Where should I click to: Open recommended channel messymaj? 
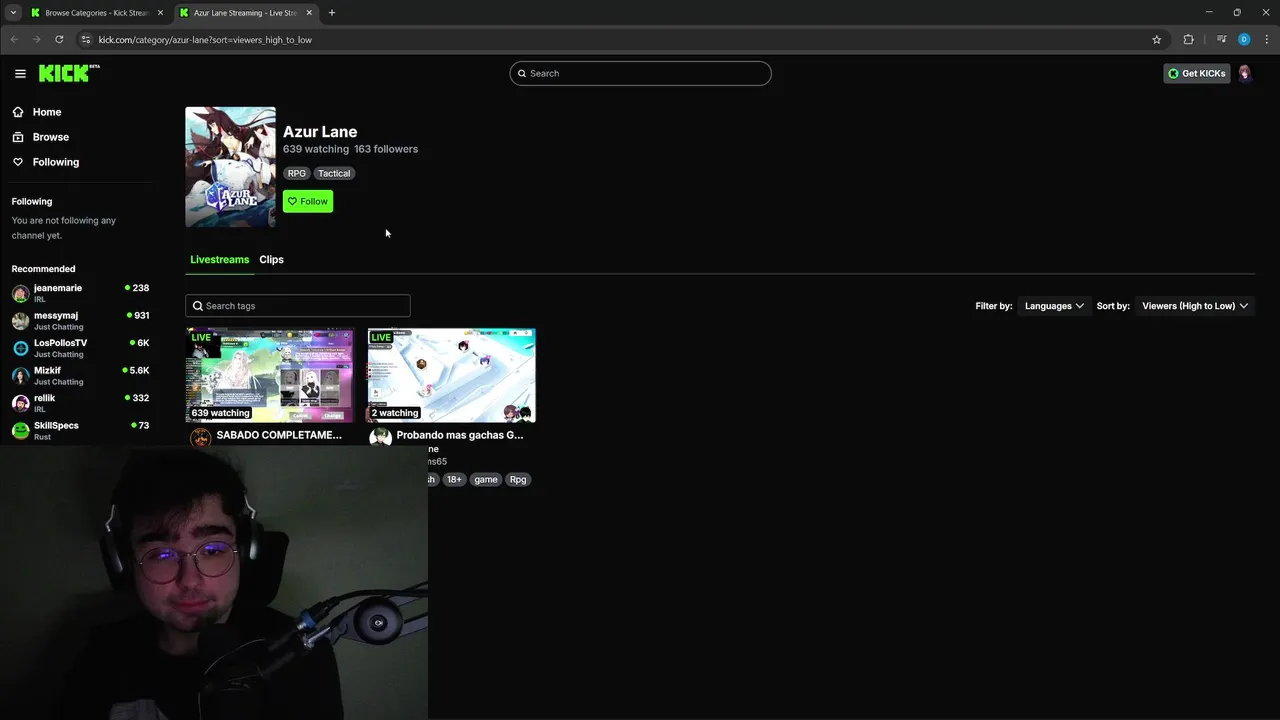[x=80, y=320]
